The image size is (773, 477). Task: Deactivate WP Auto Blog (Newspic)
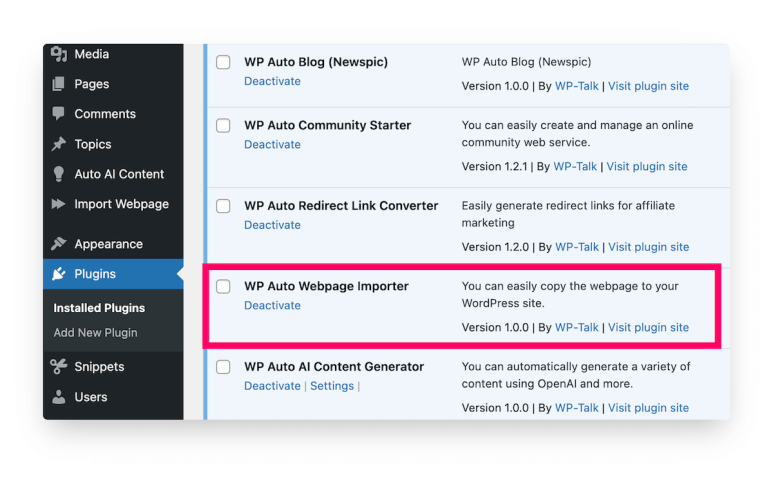(272, 81)
